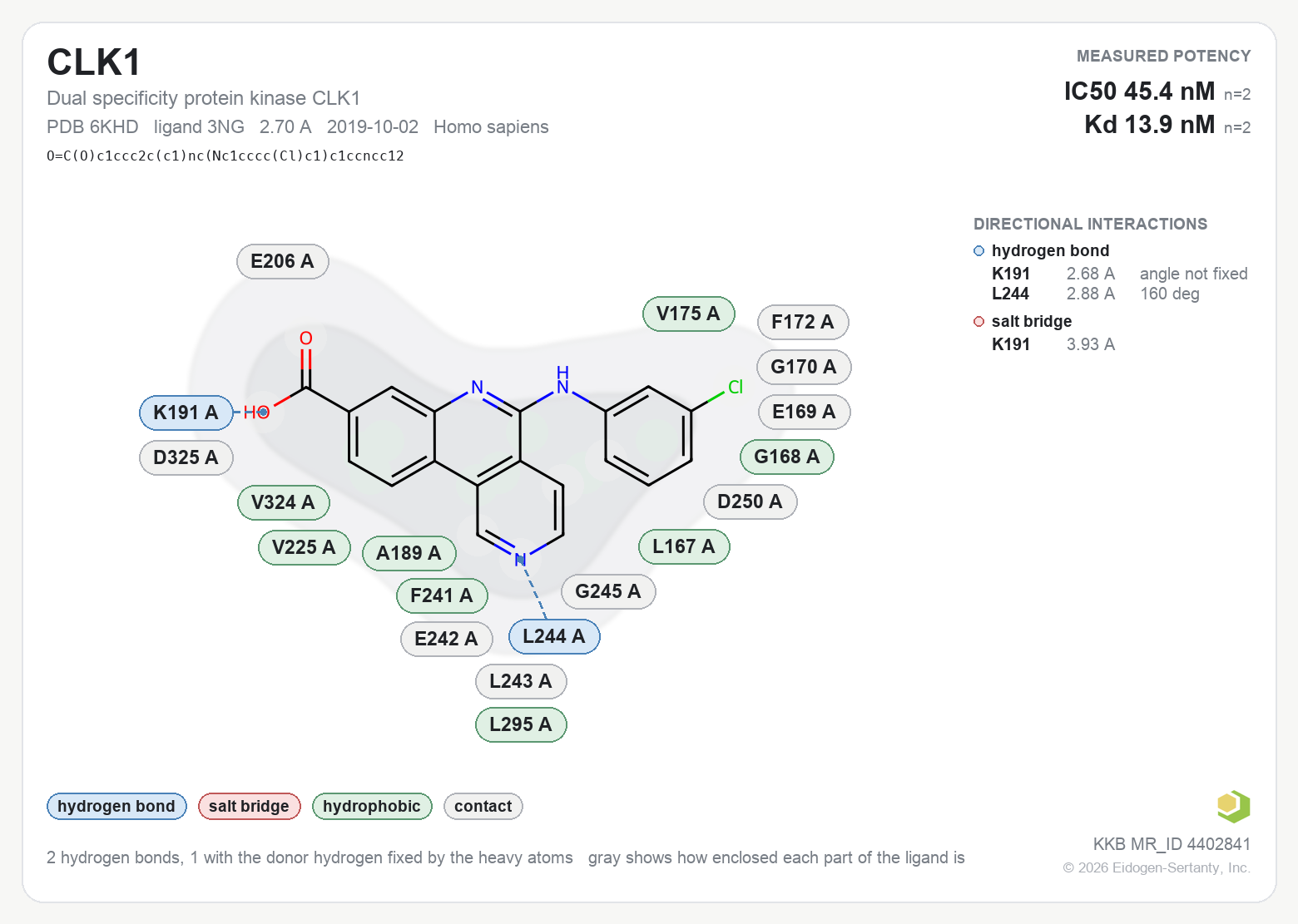Select residue label G245 A
The height and width of the screenshot is (924, 1298).
(608, 591)
